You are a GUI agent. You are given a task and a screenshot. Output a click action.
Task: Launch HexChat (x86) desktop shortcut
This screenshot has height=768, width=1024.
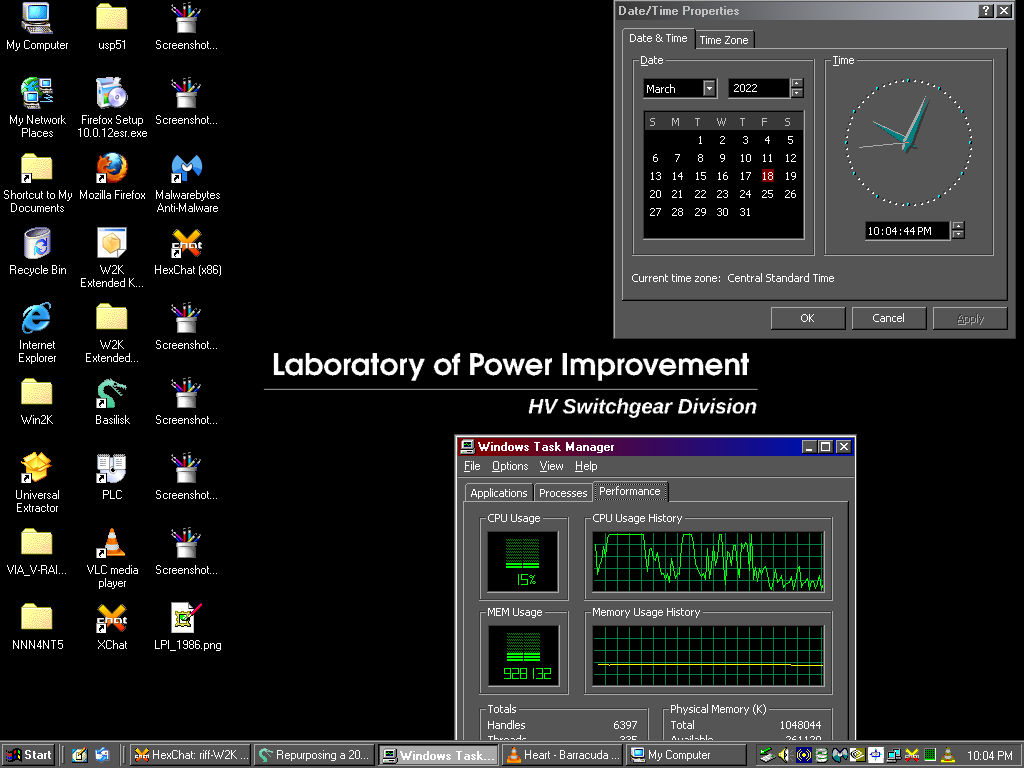click(x=187, y=244)
